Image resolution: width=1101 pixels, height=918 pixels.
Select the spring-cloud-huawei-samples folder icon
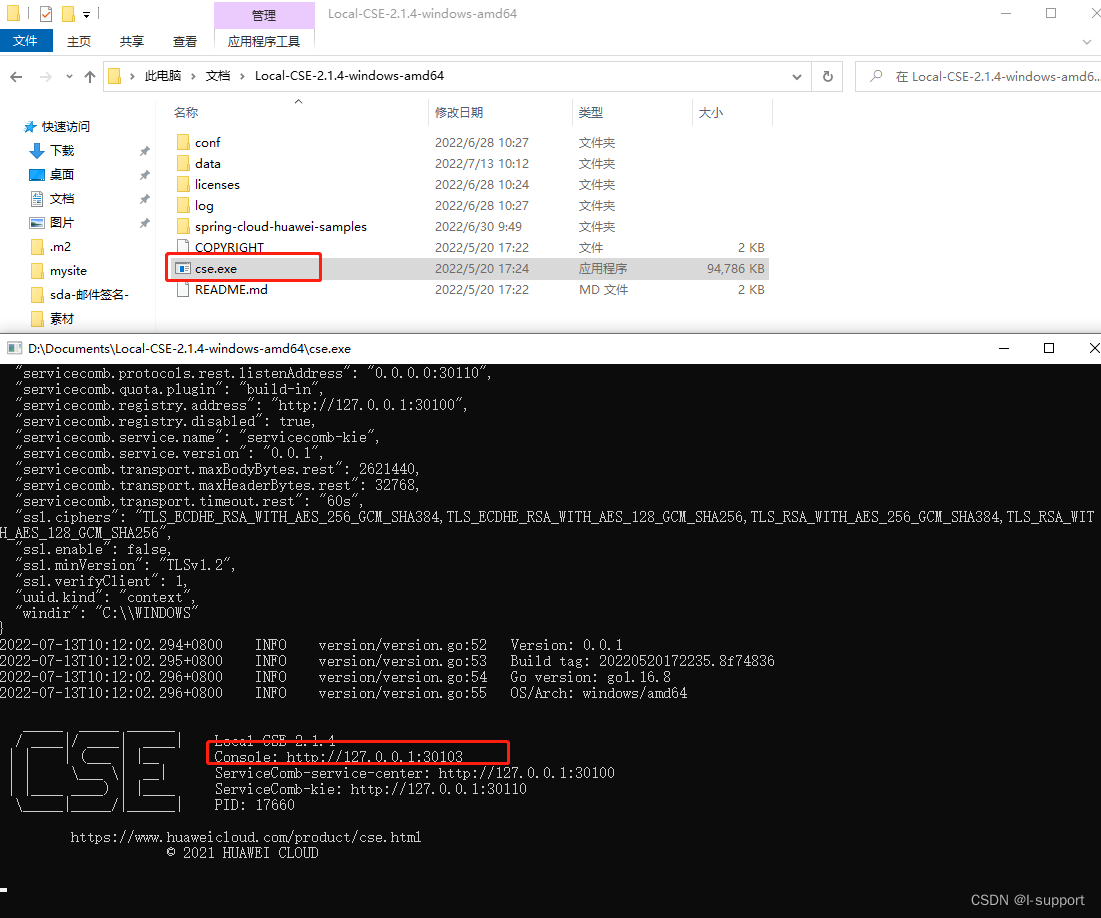point(183,227)
